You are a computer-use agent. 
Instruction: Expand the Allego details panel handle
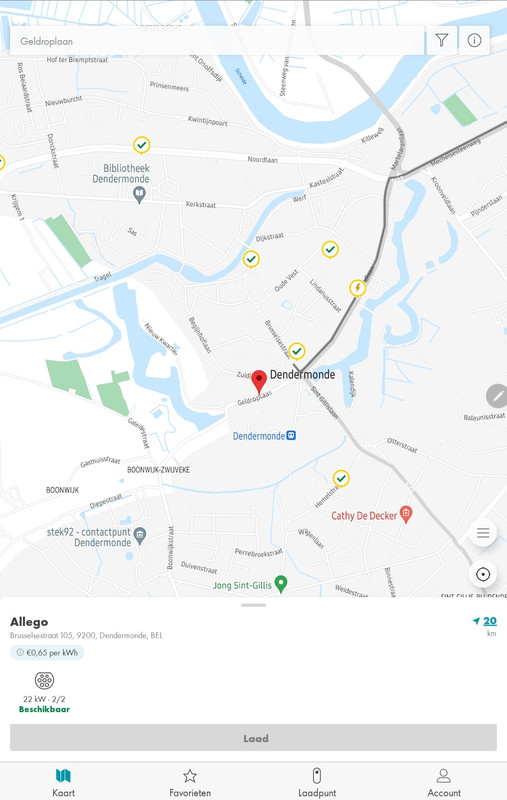(x=254, y=606)
